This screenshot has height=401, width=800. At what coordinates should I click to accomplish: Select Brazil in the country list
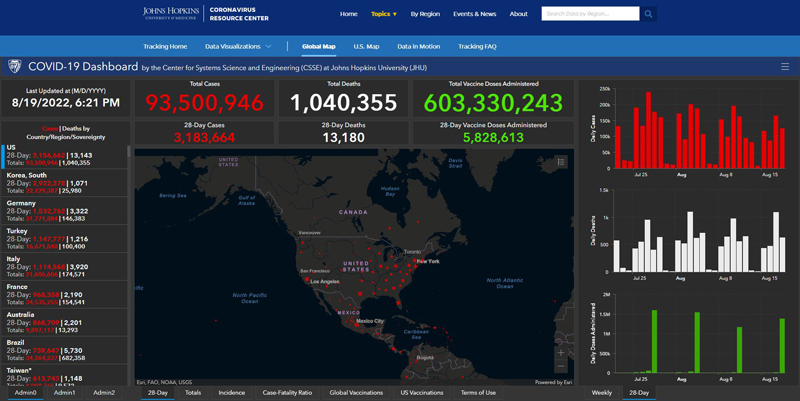pos(64,350)
